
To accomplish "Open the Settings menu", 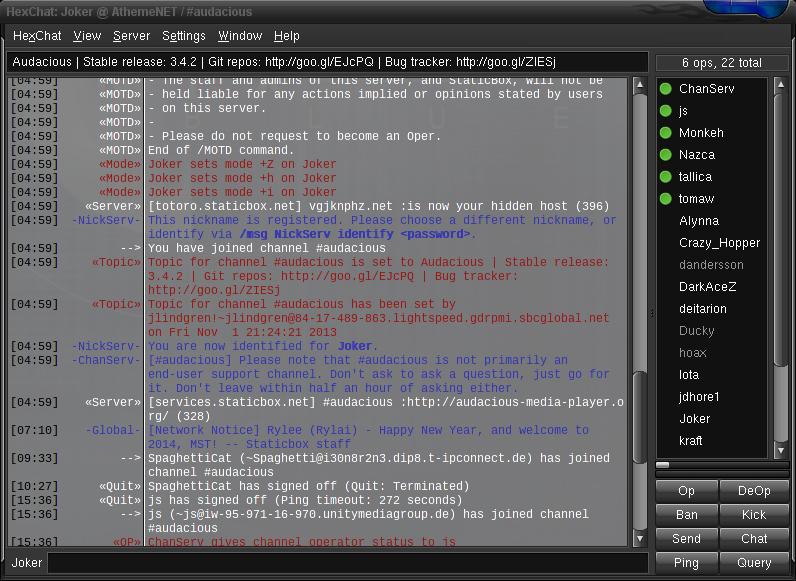I will coord(184,36).
